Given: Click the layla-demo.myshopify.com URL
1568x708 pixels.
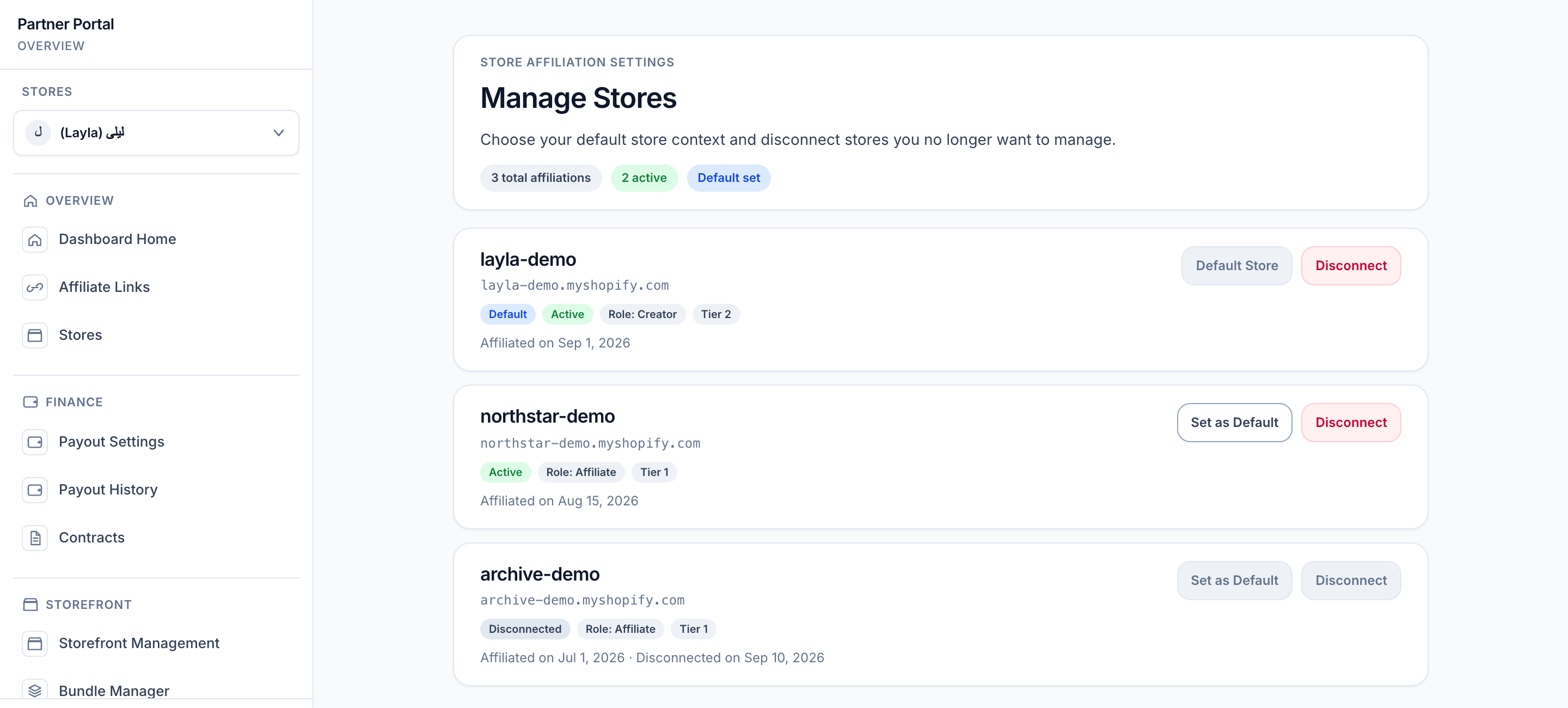Looking at the screenshot, I should click(x=574, y=285).
